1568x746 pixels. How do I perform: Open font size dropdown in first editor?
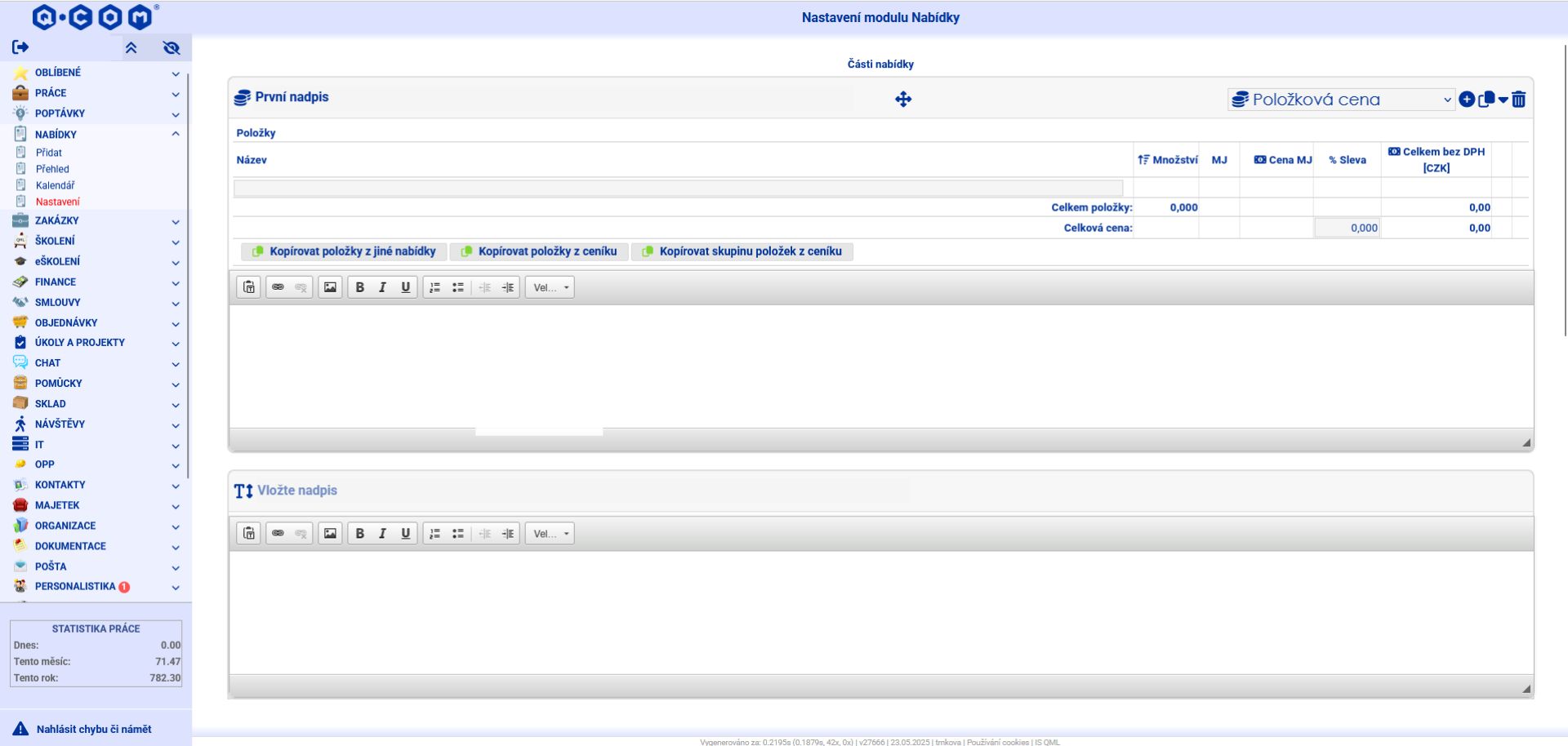point(550,287)
